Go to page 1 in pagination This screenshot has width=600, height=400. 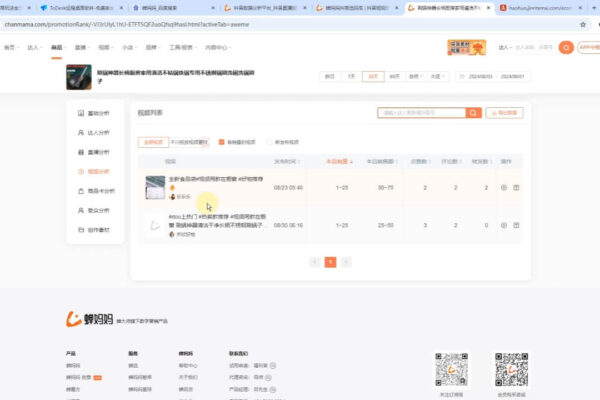point(330,262)
